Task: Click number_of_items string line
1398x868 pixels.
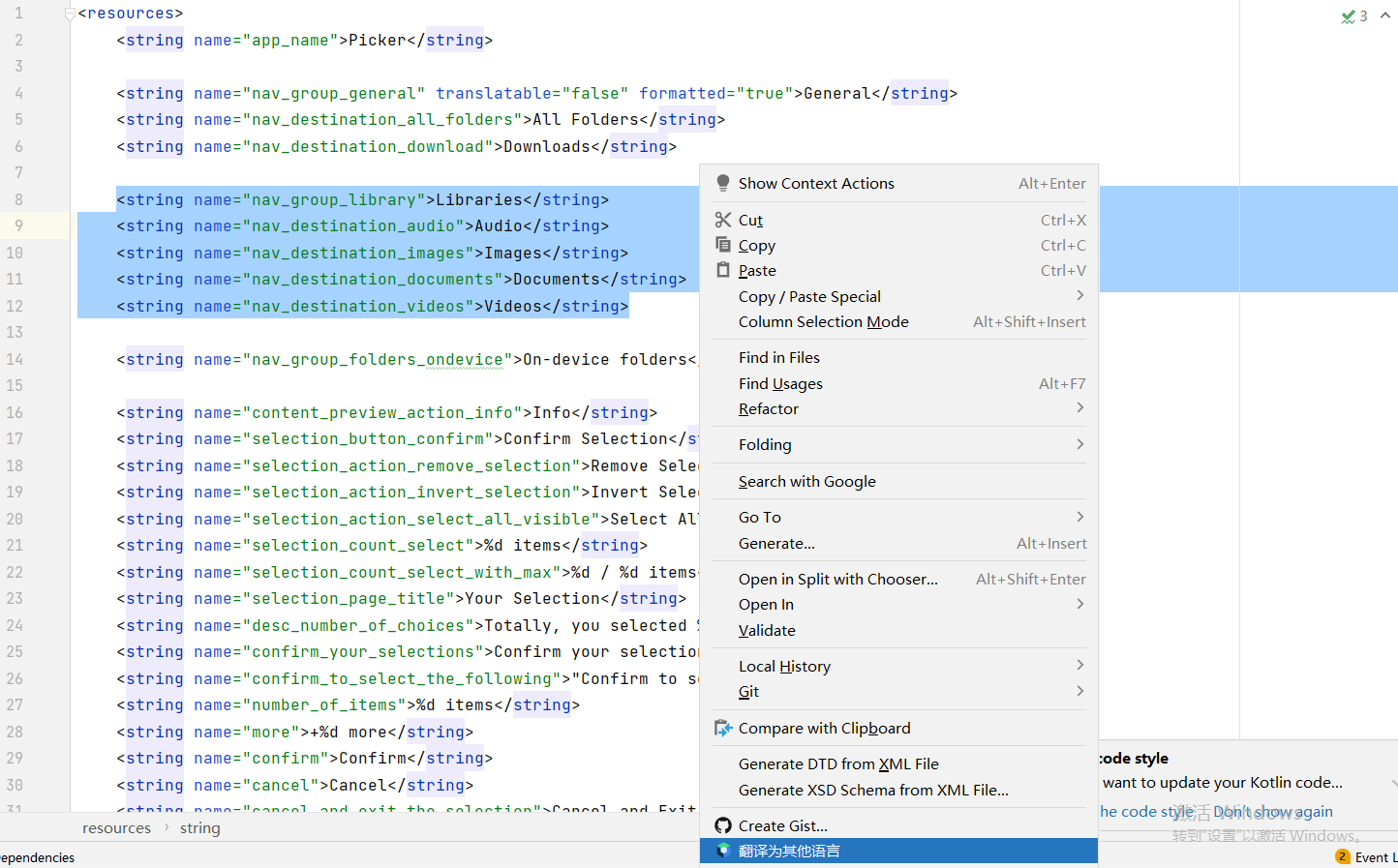Action: pyautogui.click(x=349, y=704)
